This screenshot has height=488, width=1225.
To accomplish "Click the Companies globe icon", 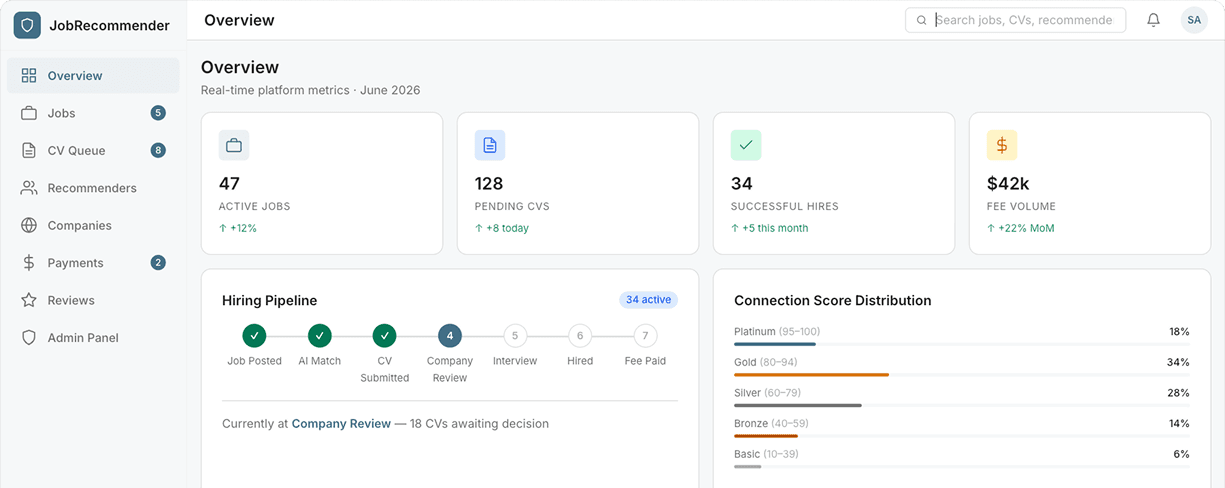I will (29, 226).
